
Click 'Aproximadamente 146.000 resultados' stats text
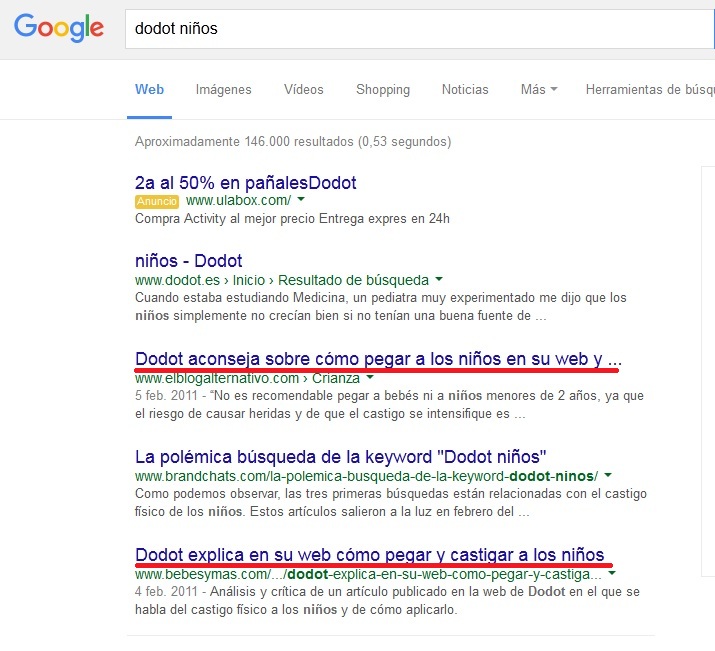293,142
